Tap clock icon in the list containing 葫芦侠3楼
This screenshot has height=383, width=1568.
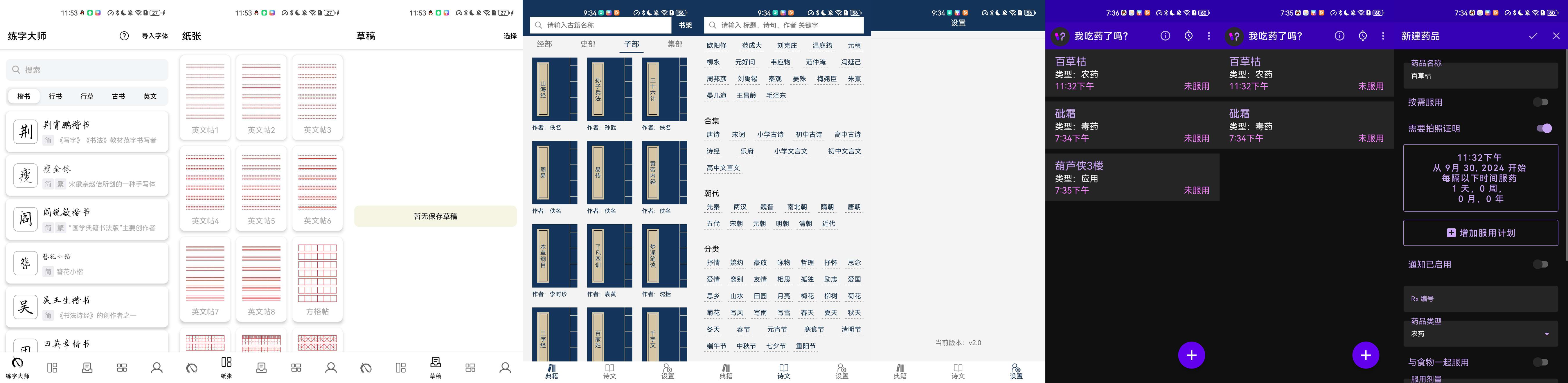coord(1188,36)
